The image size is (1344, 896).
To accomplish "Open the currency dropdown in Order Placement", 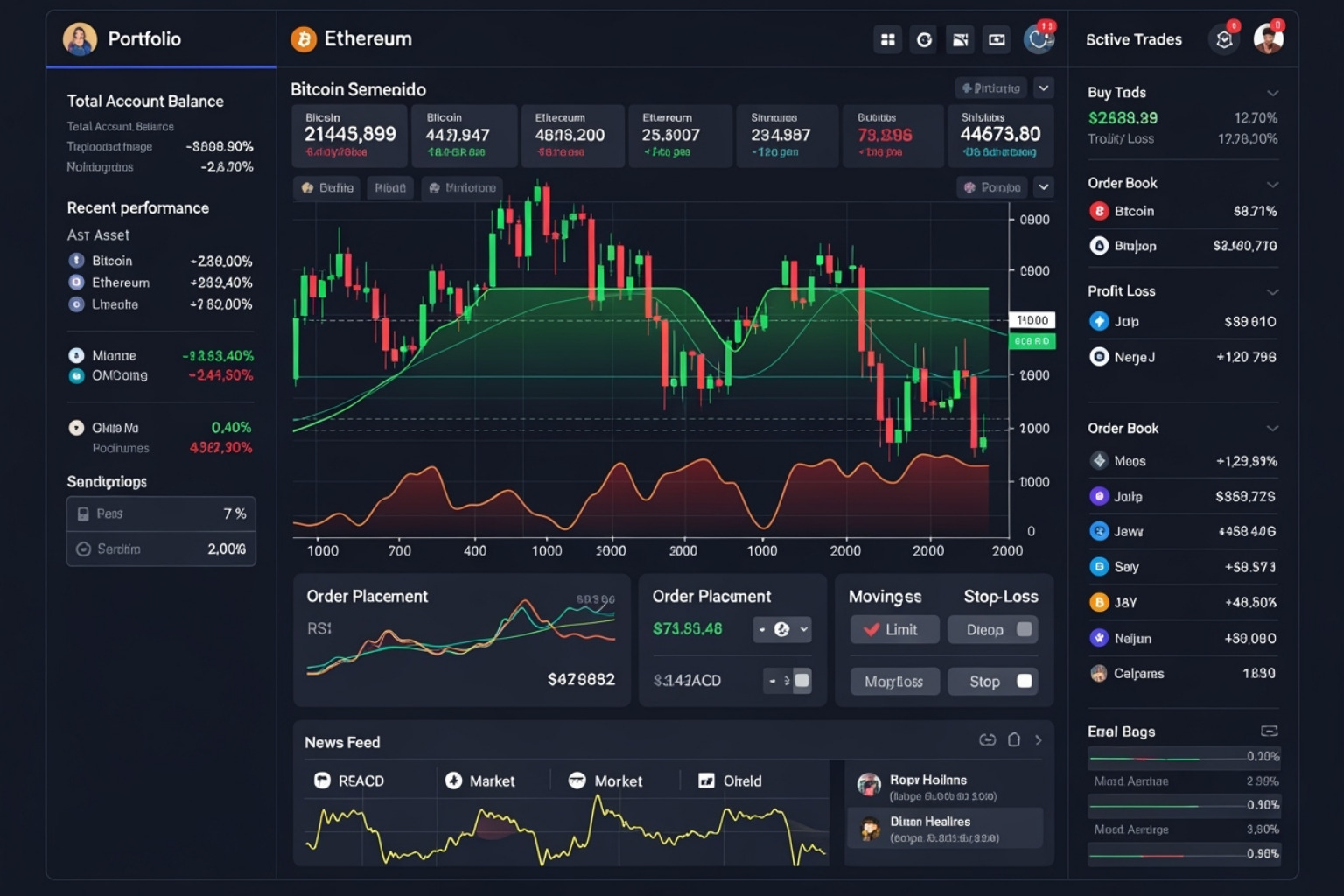I will [x=782, y=629].
